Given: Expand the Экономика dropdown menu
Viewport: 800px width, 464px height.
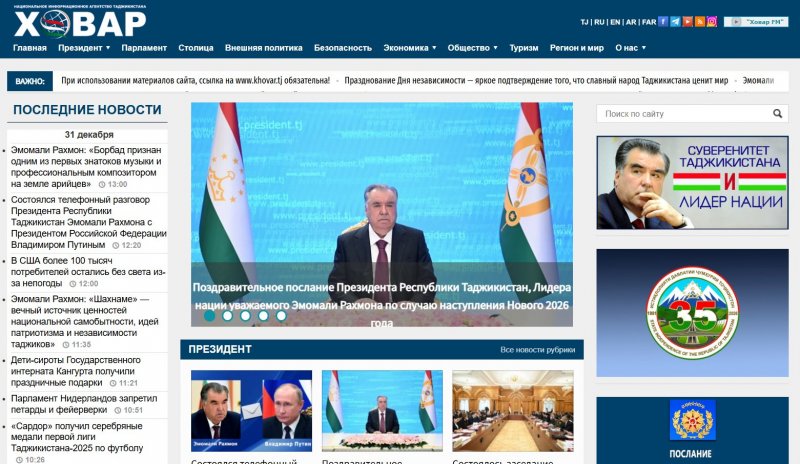Looking at the screenshot, I should (x=410, y=47).
